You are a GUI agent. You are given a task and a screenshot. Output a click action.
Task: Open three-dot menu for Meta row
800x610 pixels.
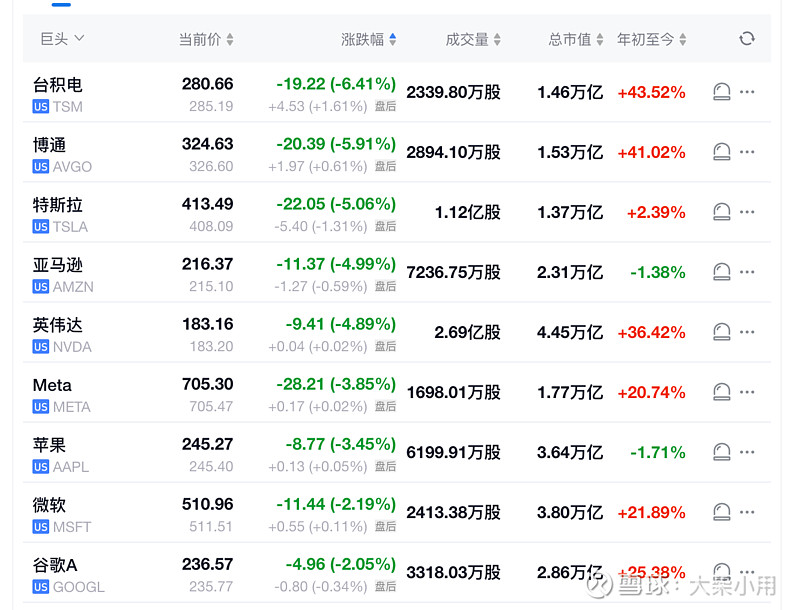click(x=748, y=392)
